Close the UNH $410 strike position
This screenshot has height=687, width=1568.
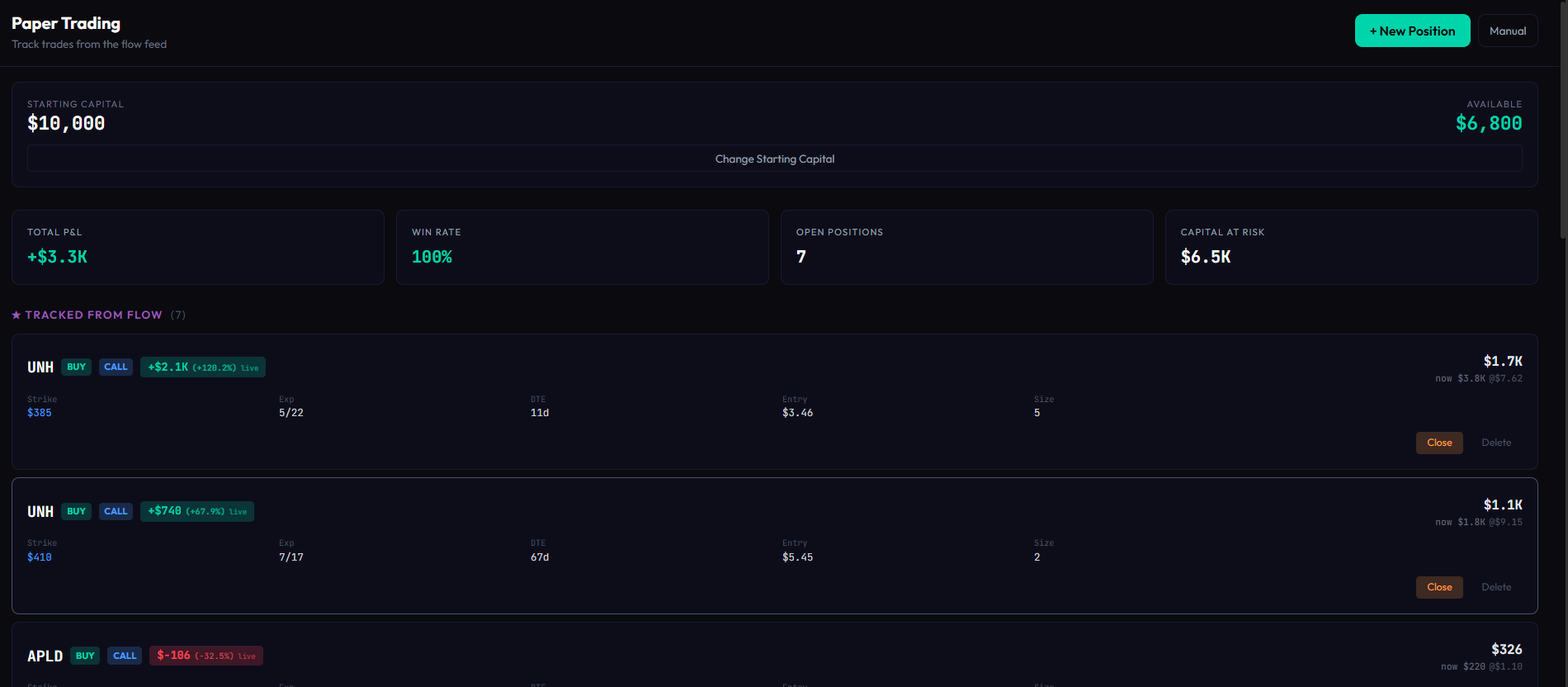click(x=1439, y=587)
